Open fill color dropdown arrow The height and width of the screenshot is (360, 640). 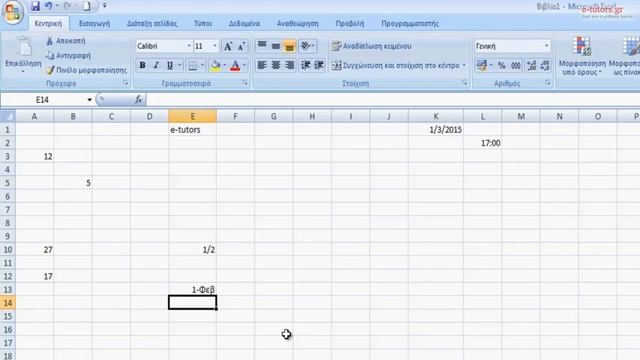224,65
